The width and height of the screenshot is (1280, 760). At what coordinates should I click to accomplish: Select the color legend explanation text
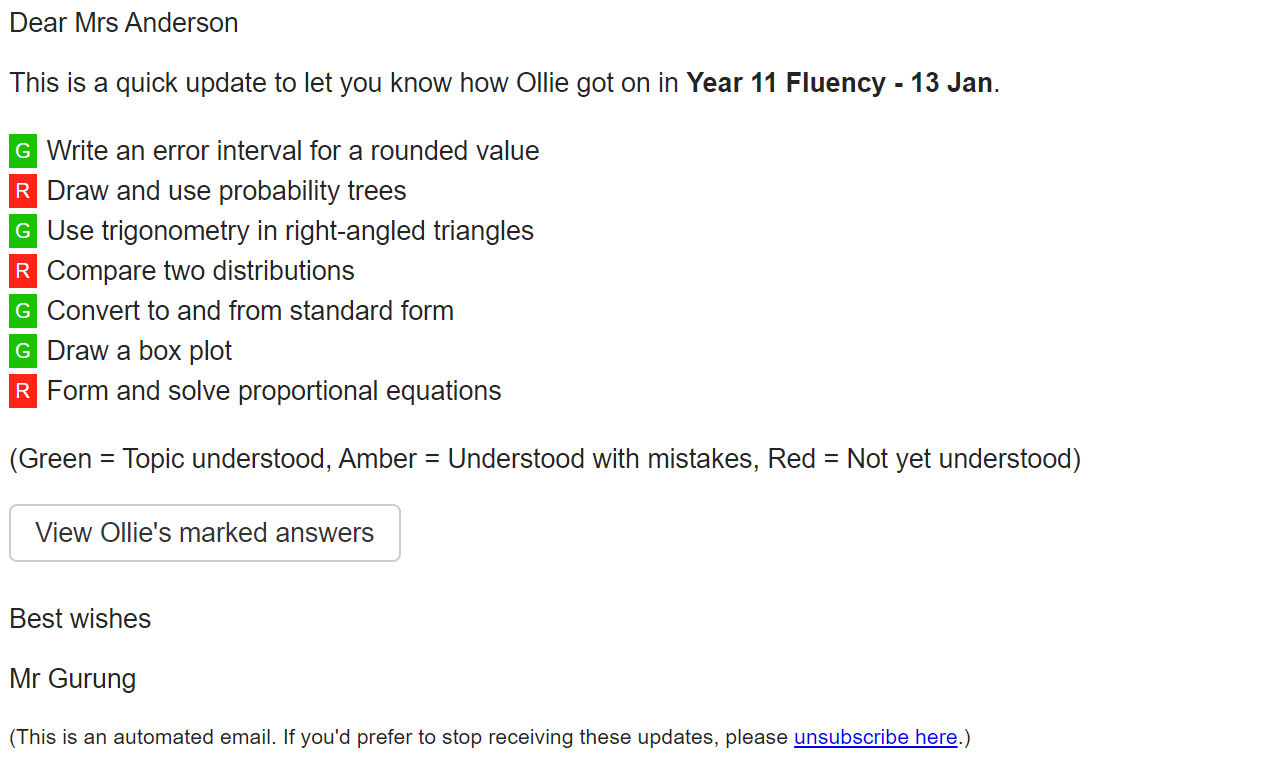point(544,458)
